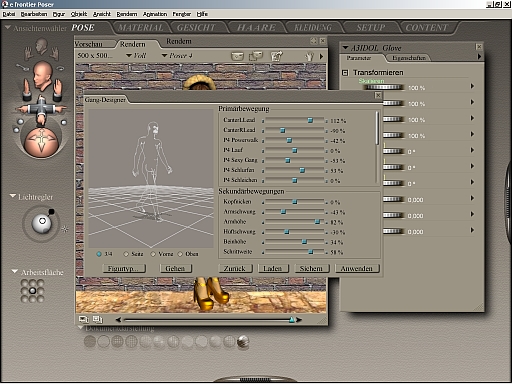This screenshot has height=384, width=512.
Task: Select the Seite view radio button
Action: coord(126,254)
